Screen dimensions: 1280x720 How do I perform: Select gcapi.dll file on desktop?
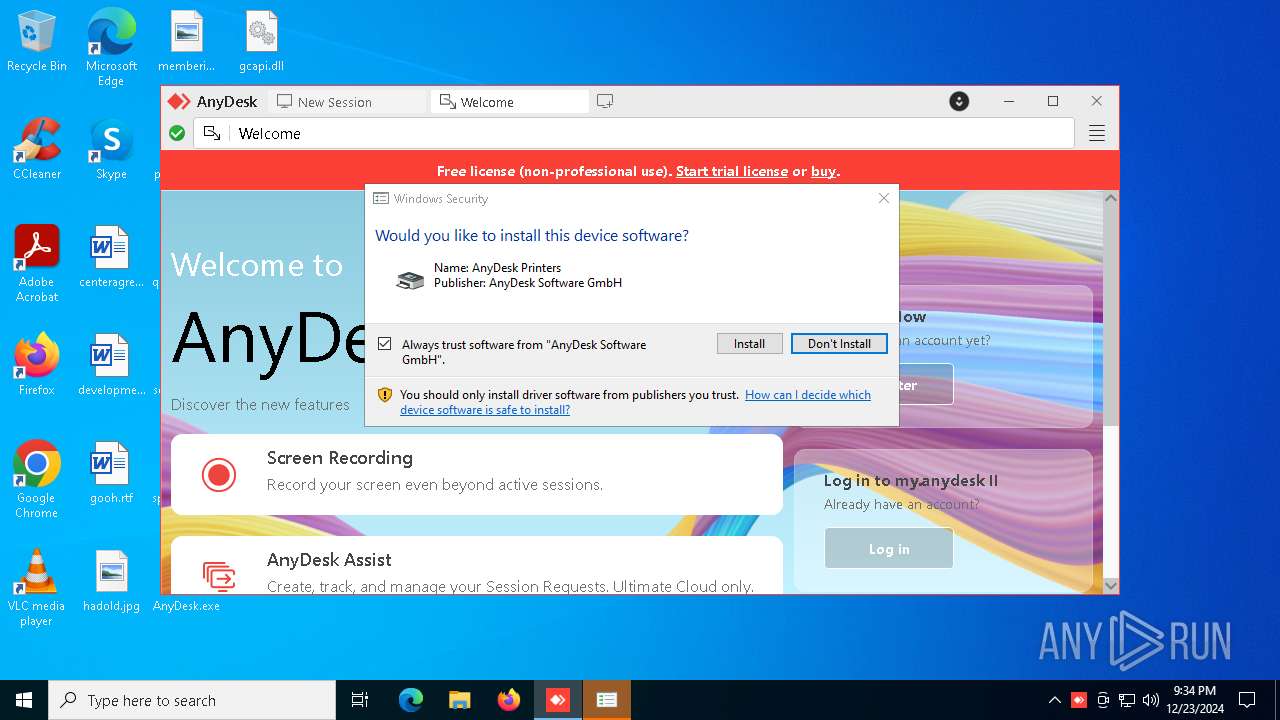[x=261, y=42]
